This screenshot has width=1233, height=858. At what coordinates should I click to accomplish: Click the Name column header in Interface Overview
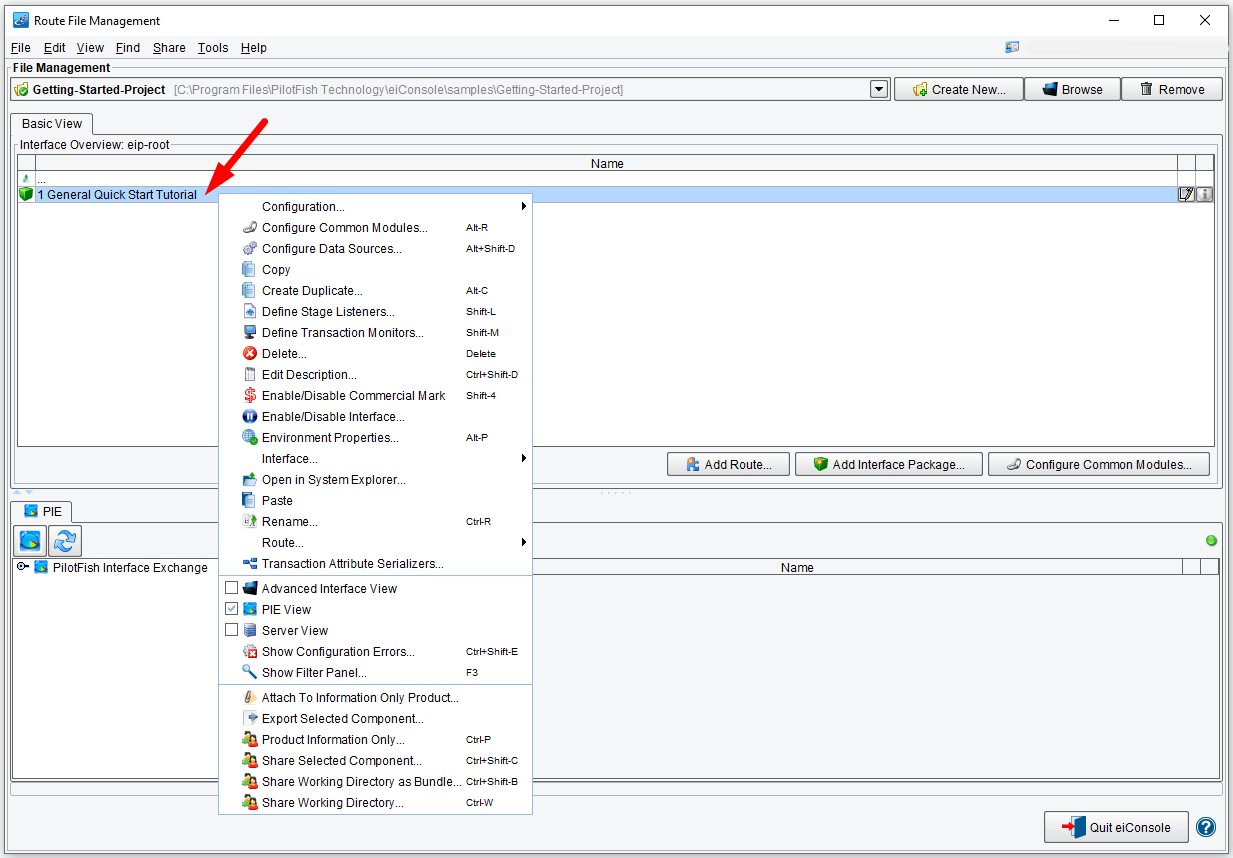(607, 163)
